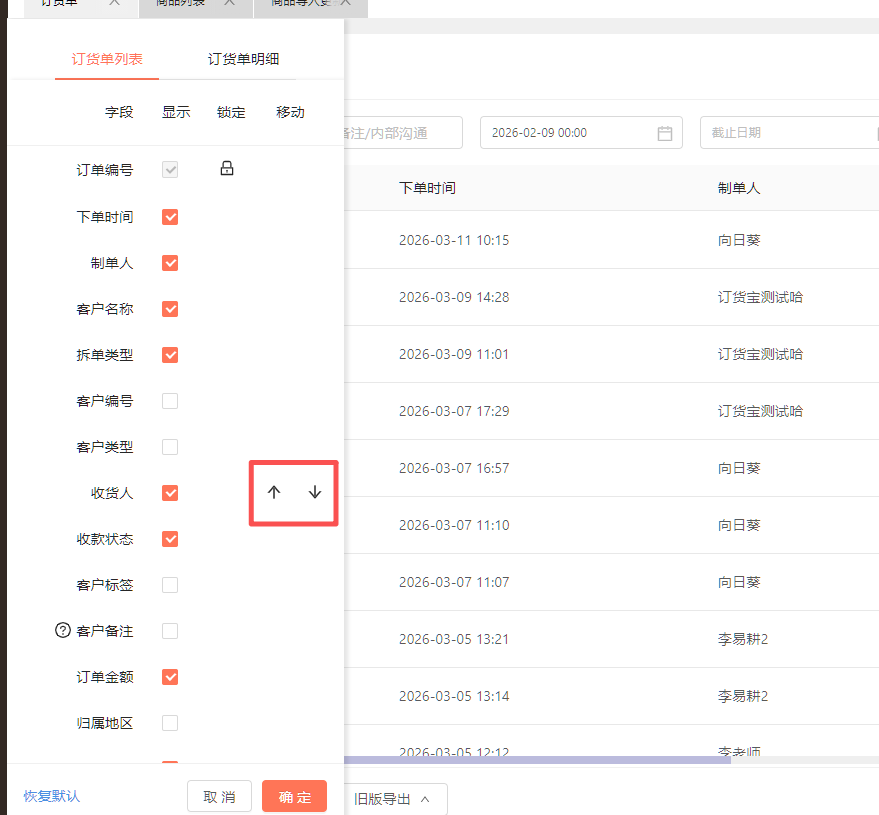Screen dimensions: 879x815
Task: Move 收货人 field down with arrow
Action: 314,492
